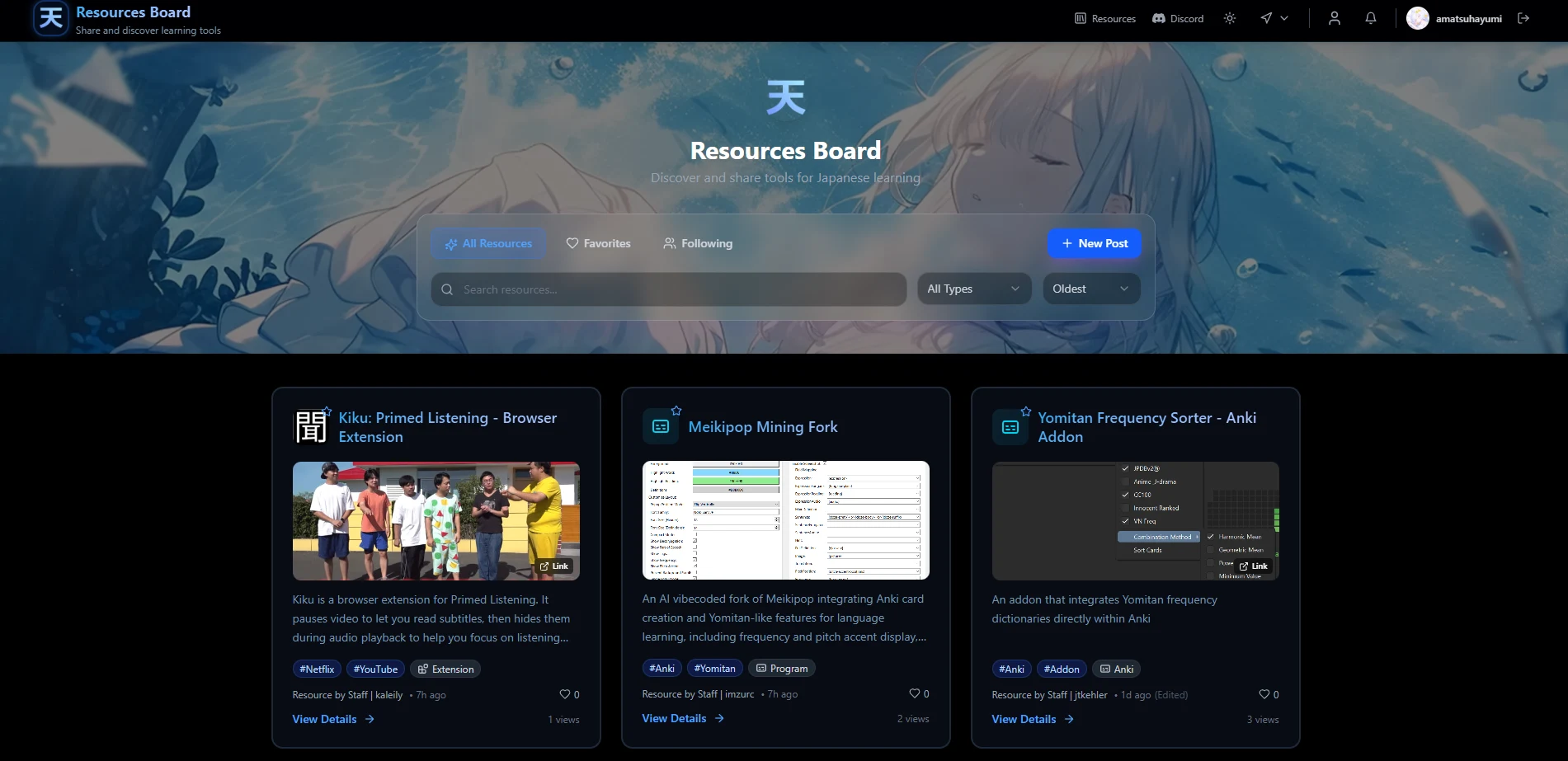Click the Extension type badge

point(445,669)
